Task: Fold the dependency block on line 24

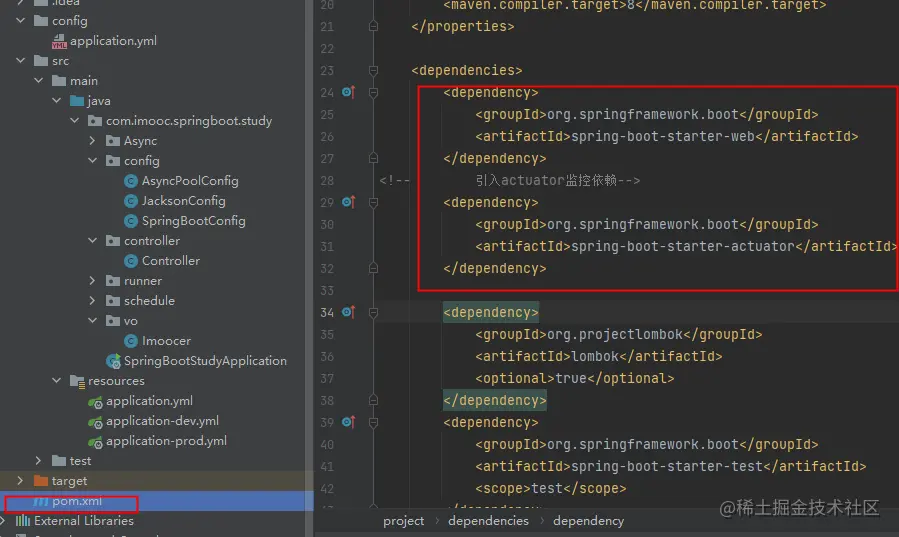Action: pos(373,92)
